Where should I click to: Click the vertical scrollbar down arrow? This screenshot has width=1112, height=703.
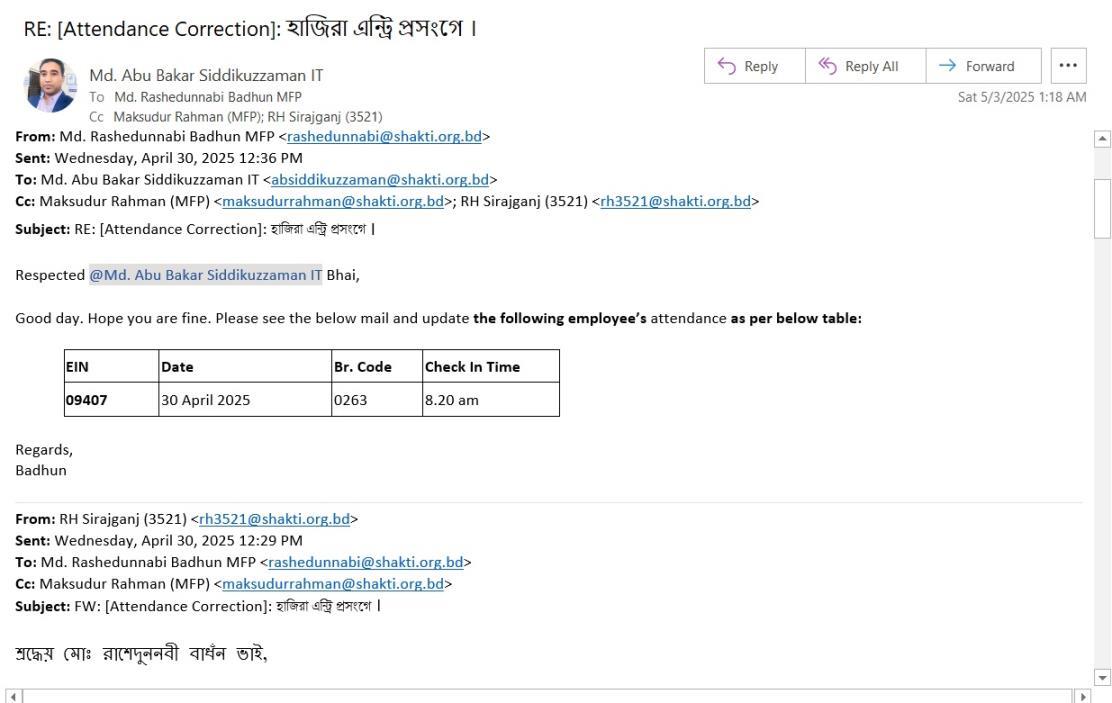(x=1102, y=677)
